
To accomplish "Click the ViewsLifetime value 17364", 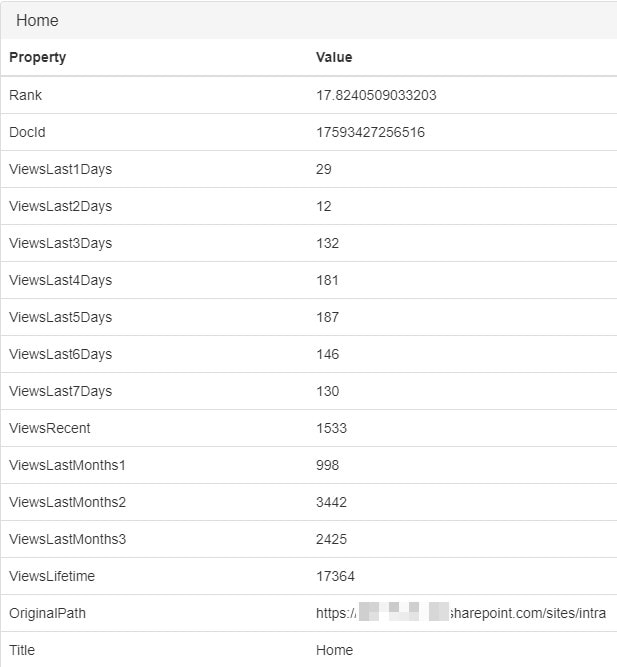I will (335, 576).
